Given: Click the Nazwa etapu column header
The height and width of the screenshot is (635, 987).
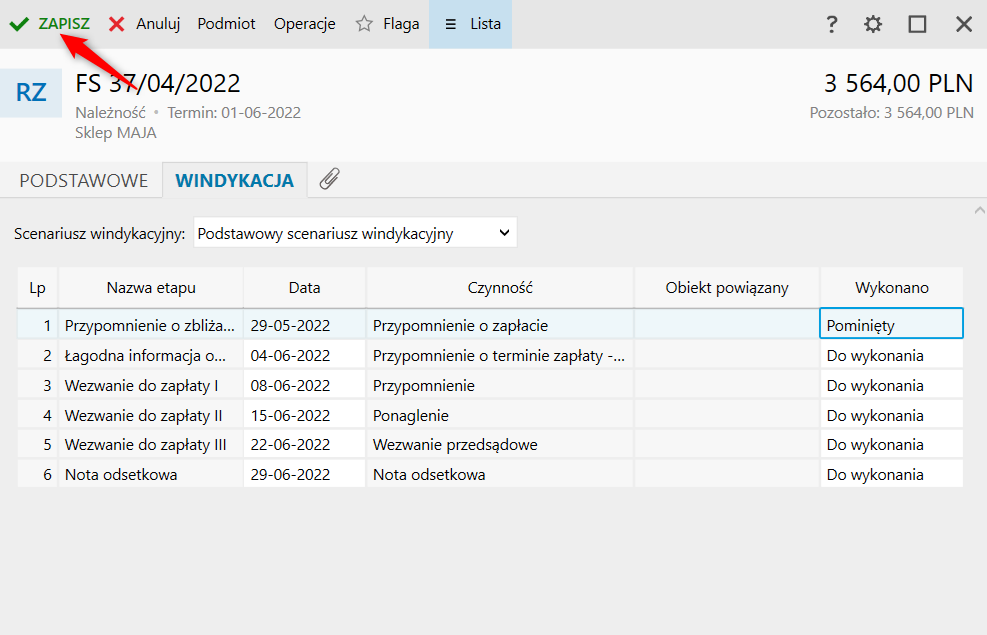Looking at the screenshot, I should pyautogui.click(x=151, y=288).
